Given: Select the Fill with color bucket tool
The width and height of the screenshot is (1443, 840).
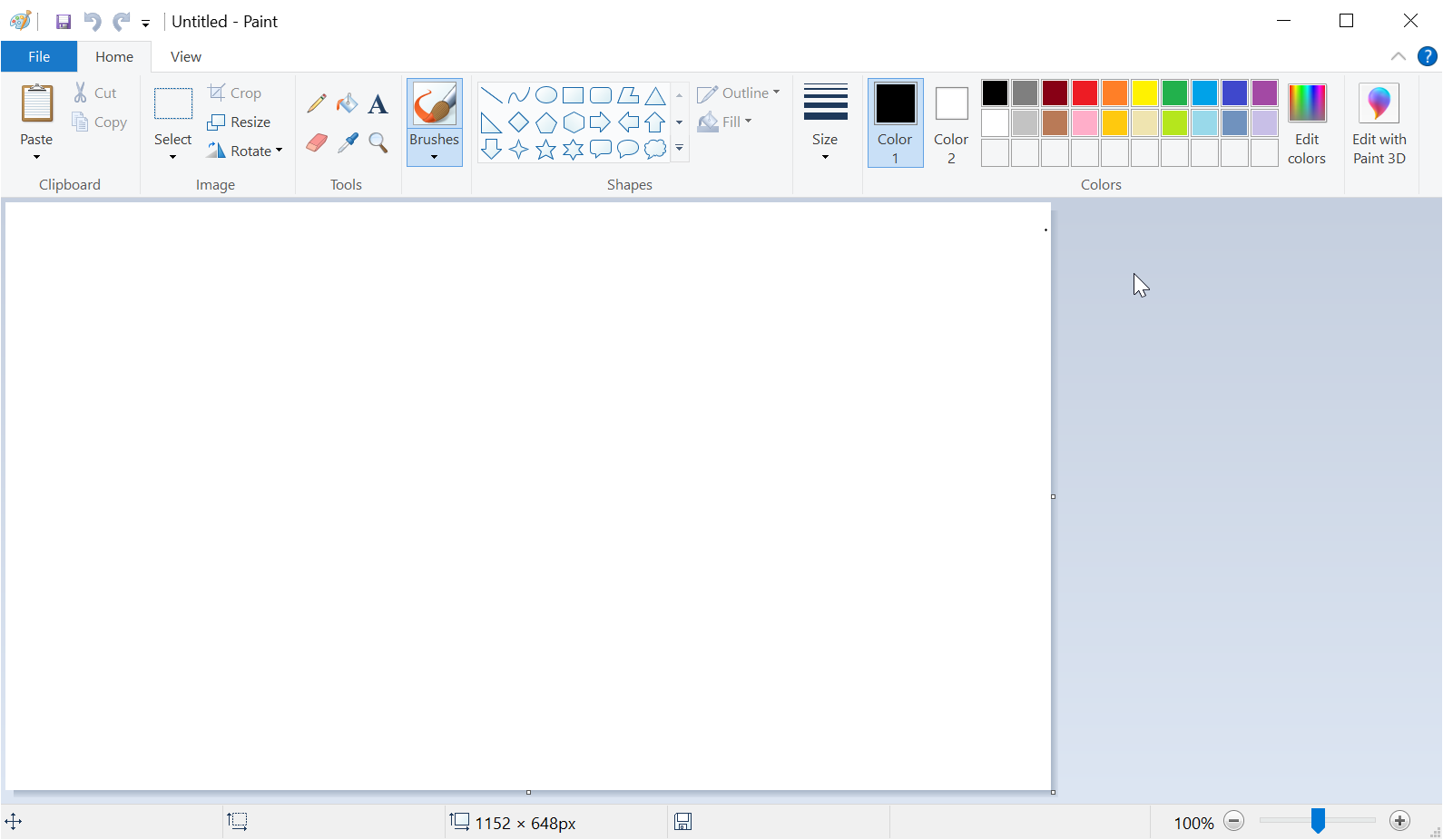Looking at the screenshot, I should 348,103.
